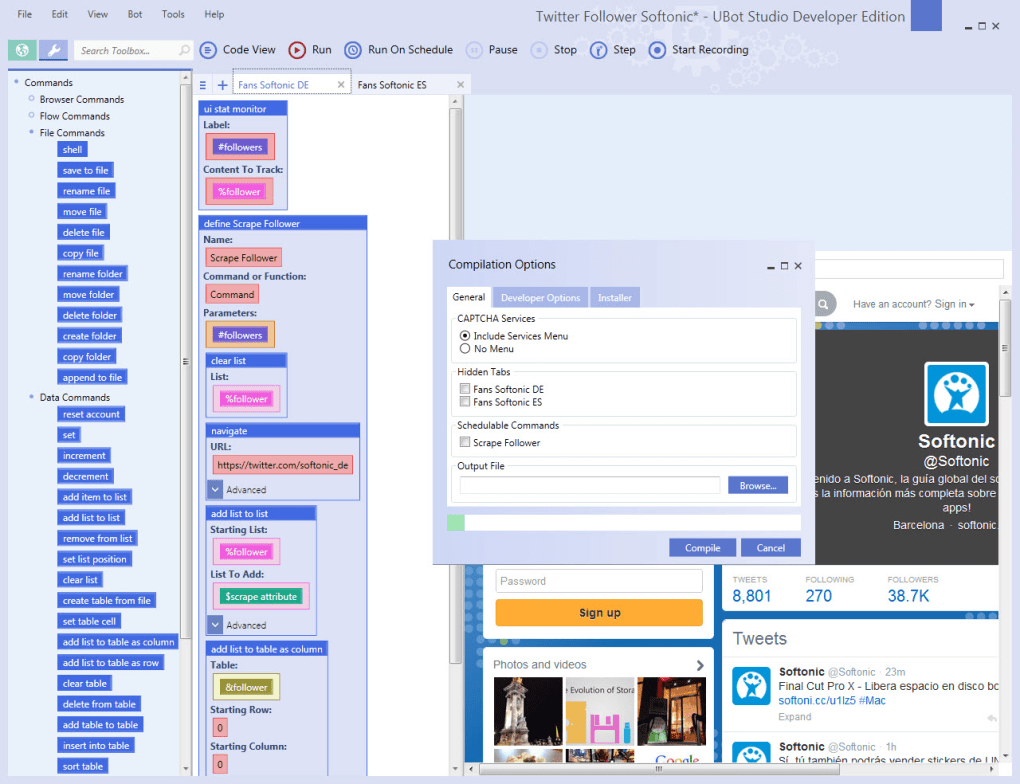Open the File menu
Screen dimensions: 1020x784
point(25,14)
